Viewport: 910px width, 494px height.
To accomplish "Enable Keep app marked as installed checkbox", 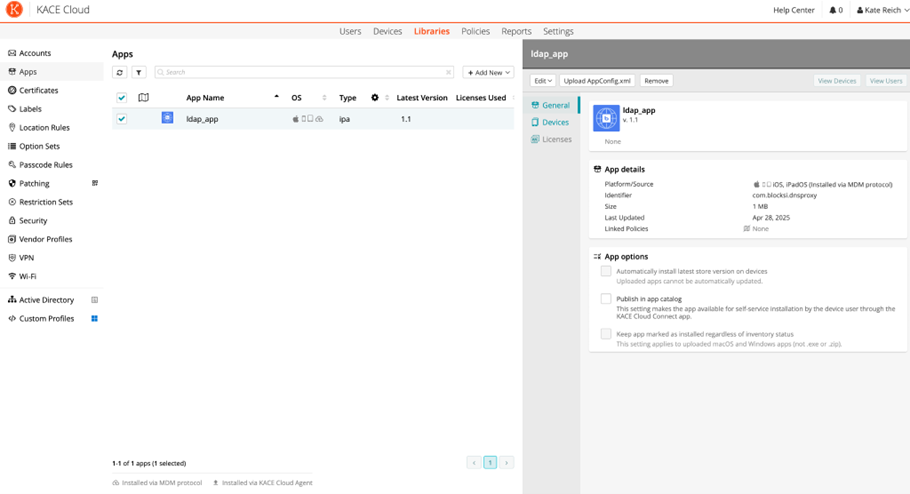I will click(x=606, y=334).
